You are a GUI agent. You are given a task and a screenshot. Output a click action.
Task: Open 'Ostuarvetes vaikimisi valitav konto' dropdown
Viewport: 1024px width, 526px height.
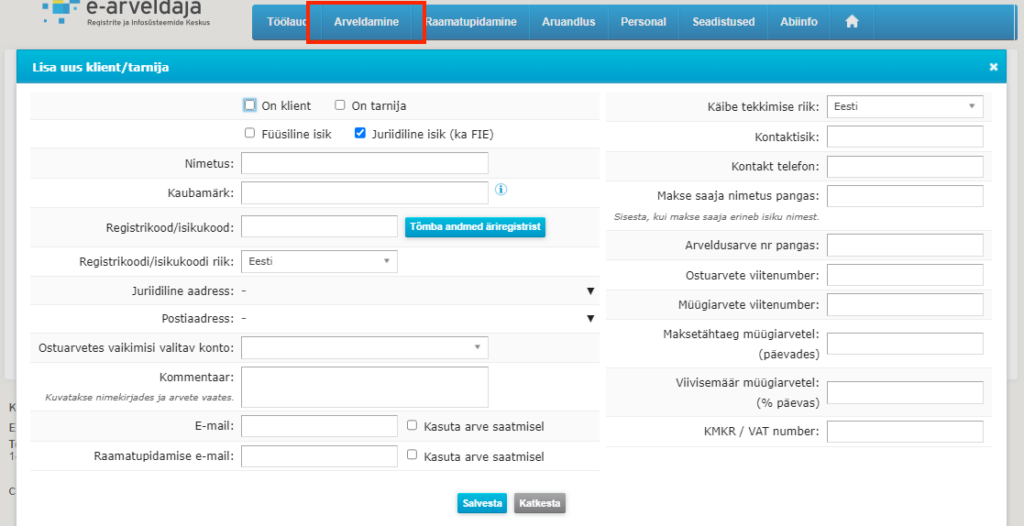point(365,347)
